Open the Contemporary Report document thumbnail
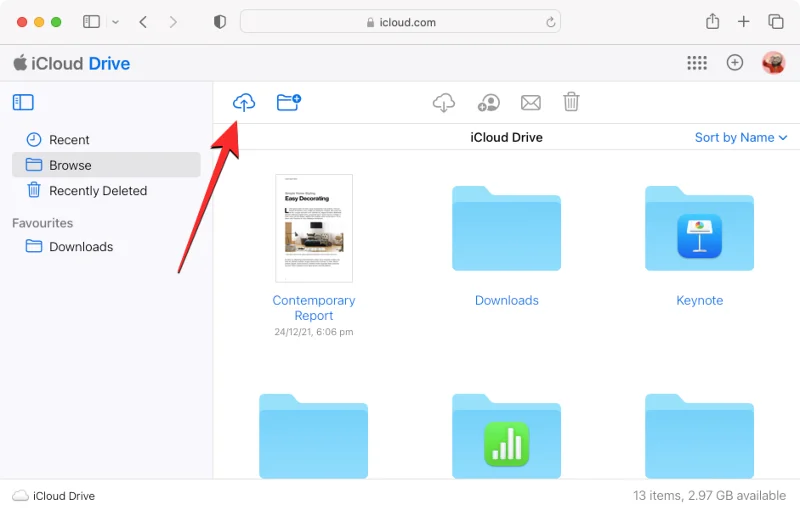The height and width of the screenshot is (510, 800). pos(314,228)
